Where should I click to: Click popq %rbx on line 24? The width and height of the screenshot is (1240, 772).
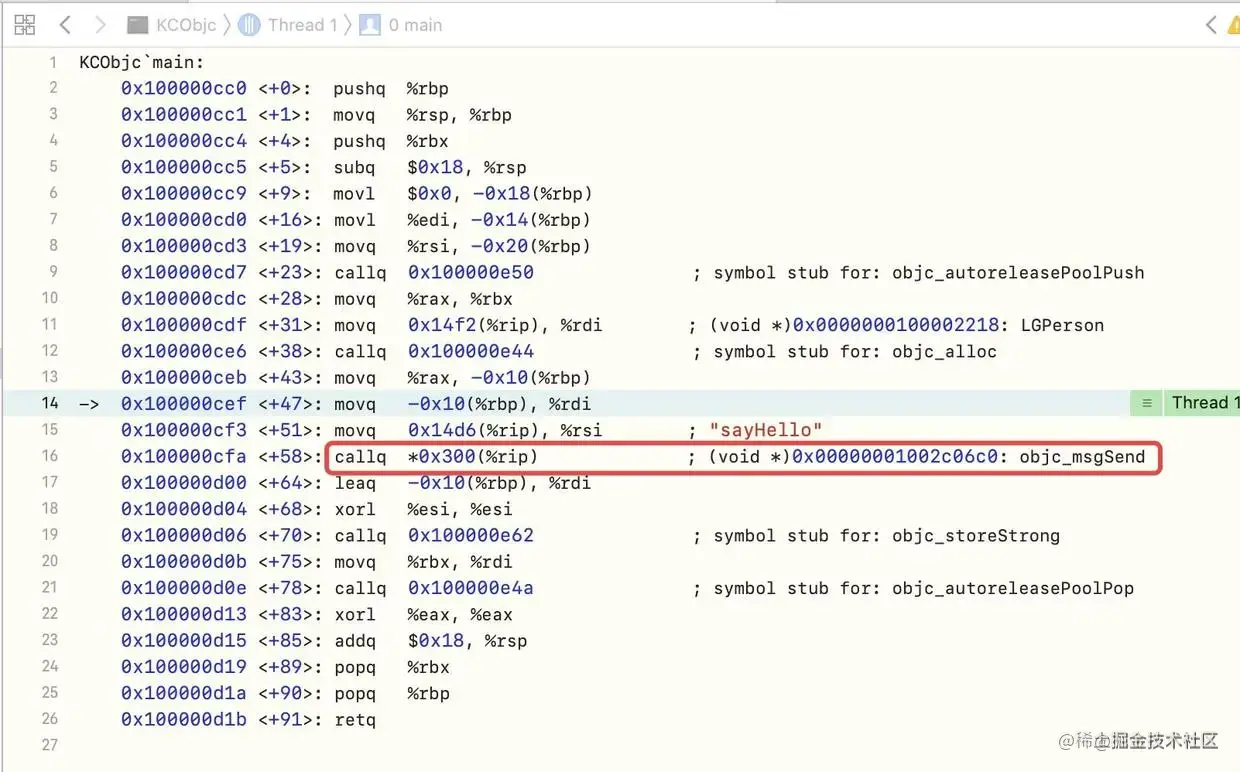click(x=391, y=667)
